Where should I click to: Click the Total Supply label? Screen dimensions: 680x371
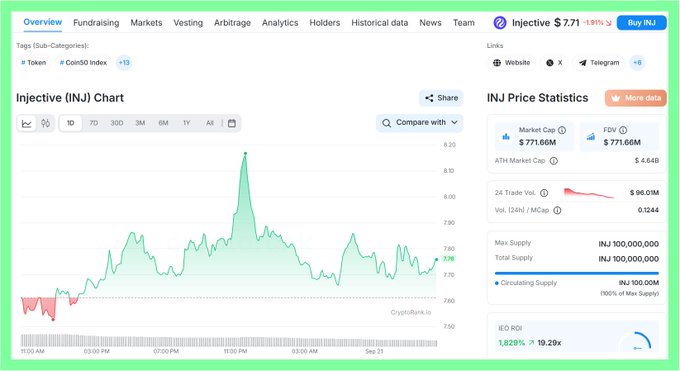tap(513, 258)
